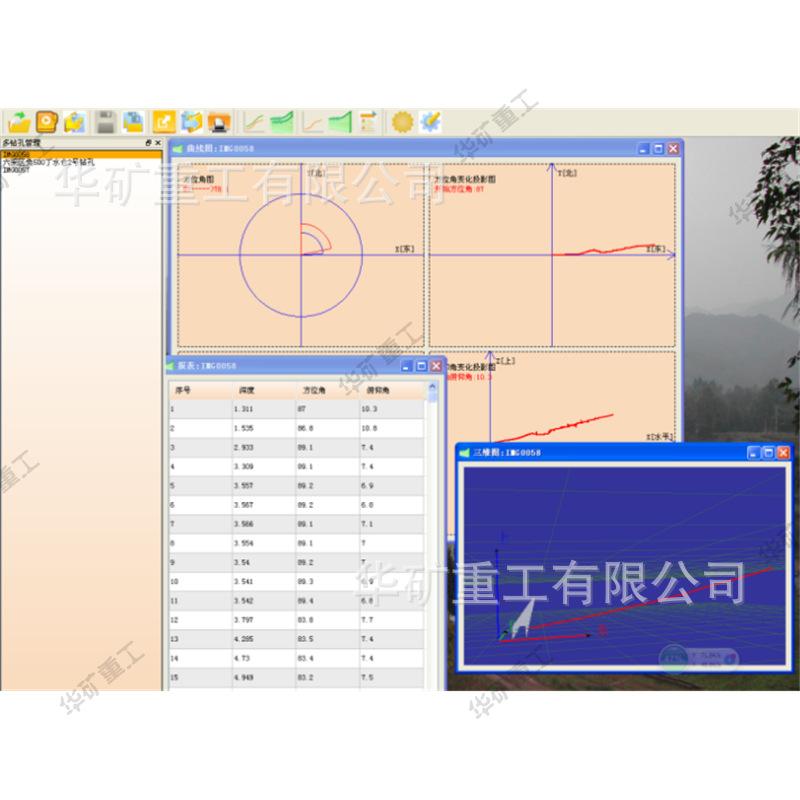Image resolution: width=800 pixels, height=800 pixels.
Task: Click row number 5 in the report table
Action: point(201,486)
